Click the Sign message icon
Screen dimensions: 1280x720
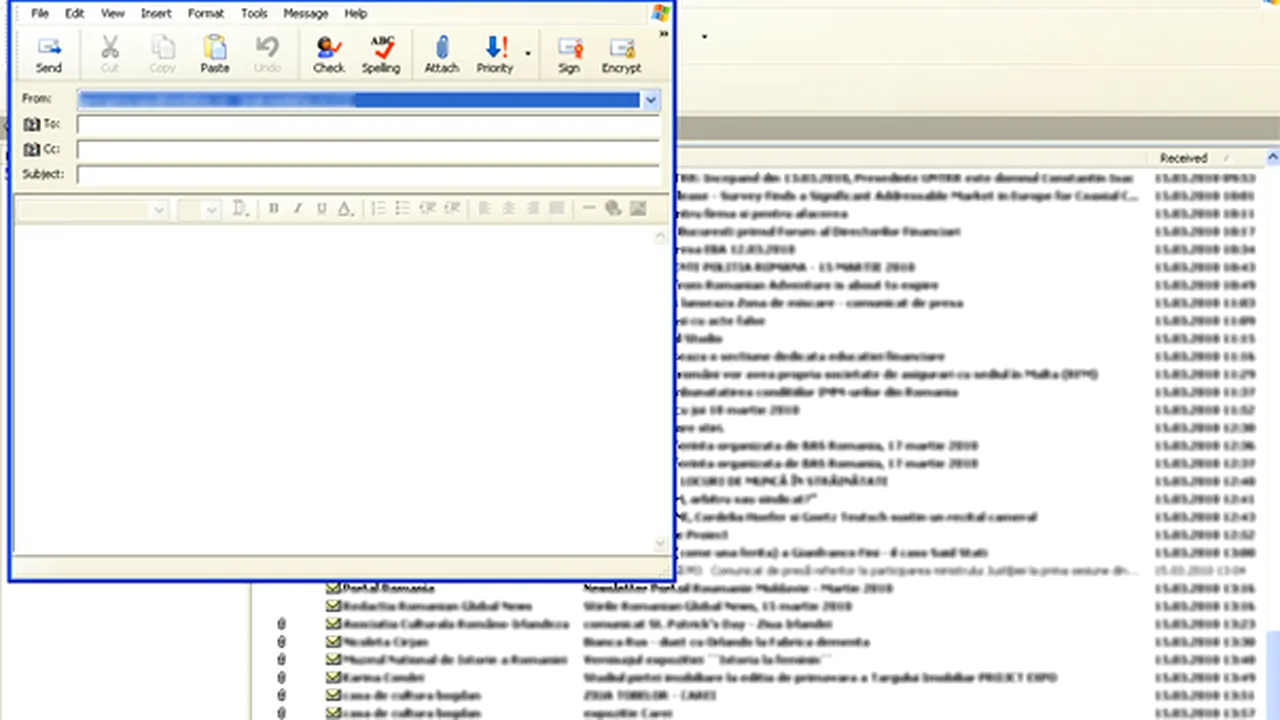point(569,54)
